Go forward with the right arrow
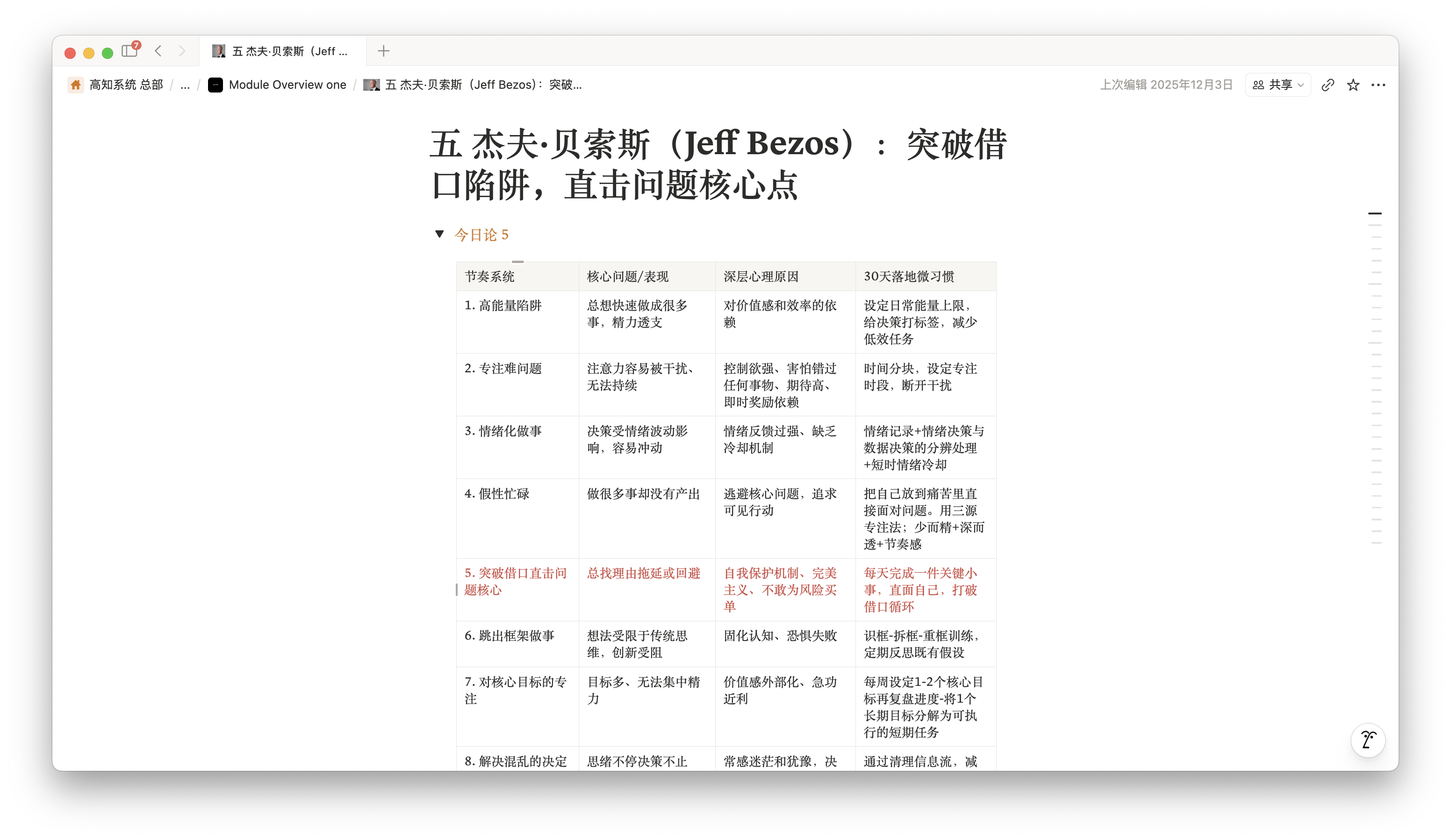 pyautogui.click(x=182, y=51)
